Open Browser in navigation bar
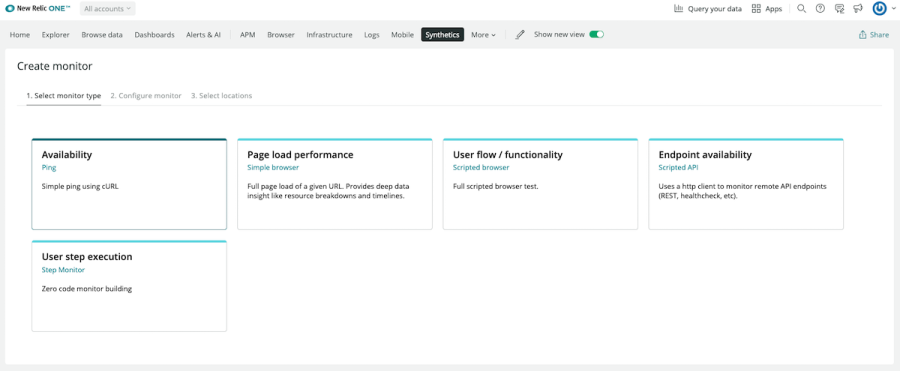Image resolution: width=900 pixels, height=371 pixels. 281,34
